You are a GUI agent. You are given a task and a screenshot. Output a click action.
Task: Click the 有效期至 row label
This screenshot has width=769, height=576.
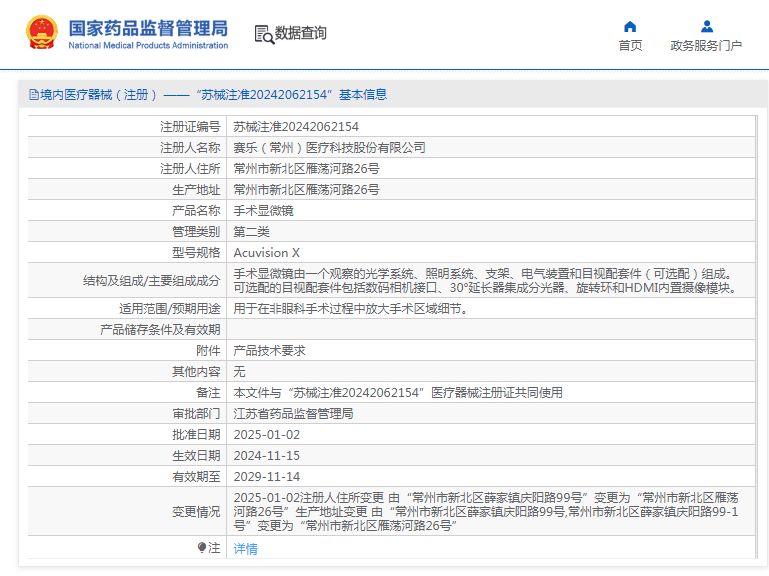pyautogui.click(x=196, y=477)
